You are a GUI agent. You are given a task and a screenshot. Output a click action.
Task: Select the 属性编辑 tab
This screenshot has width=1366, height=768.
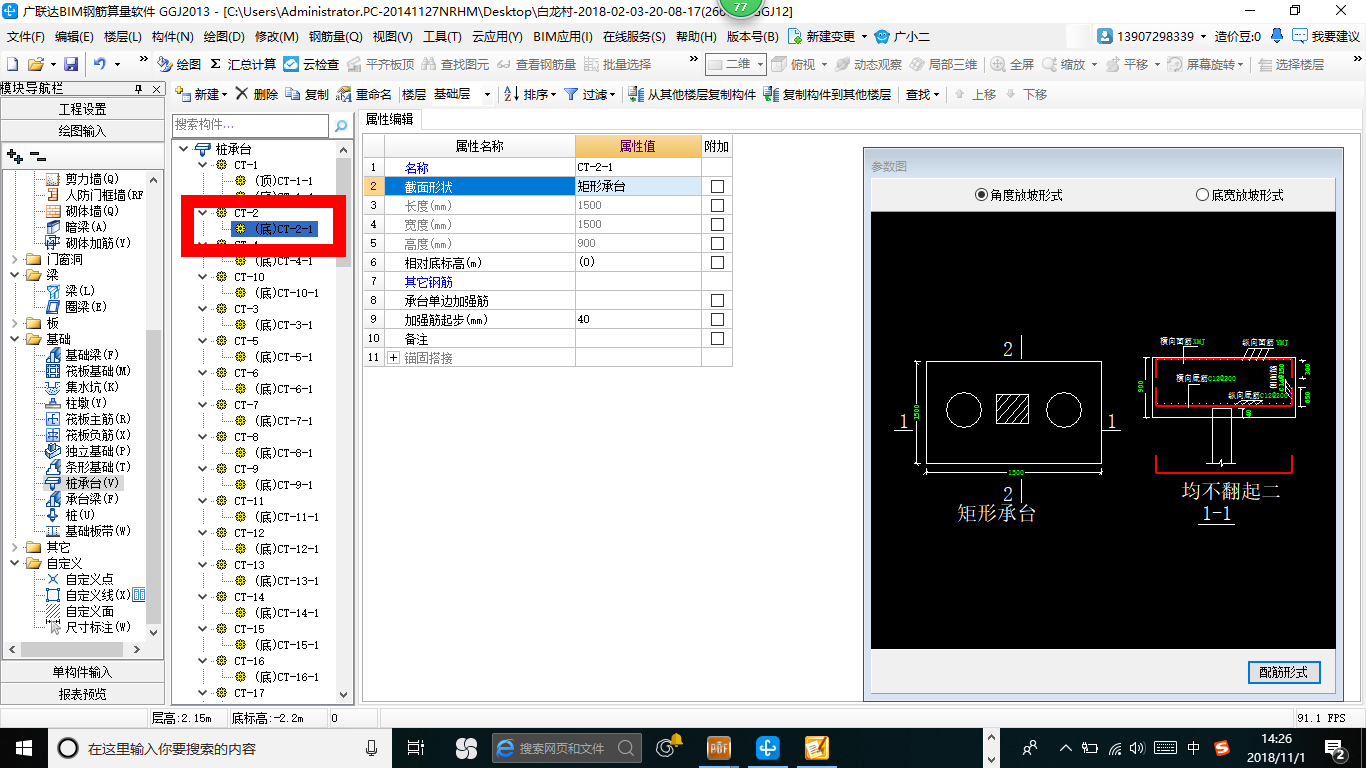coord(390,119)
